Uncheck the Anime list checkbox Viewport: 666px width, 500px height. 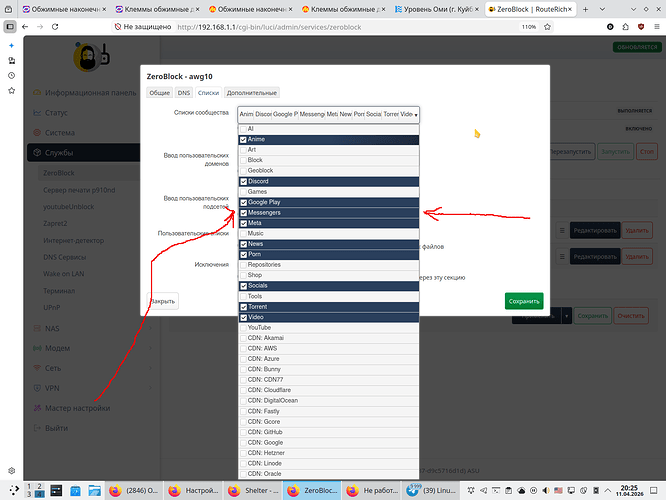click(x=243, y=139)
